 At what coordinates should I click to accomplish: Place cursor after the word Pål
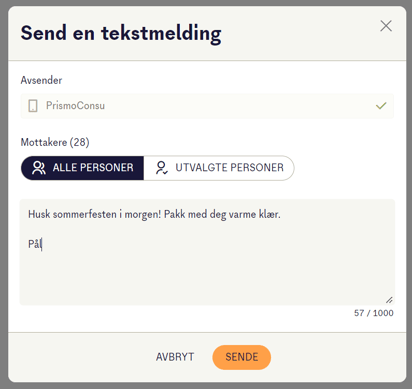pyautogui.click(x=42, y=244)
